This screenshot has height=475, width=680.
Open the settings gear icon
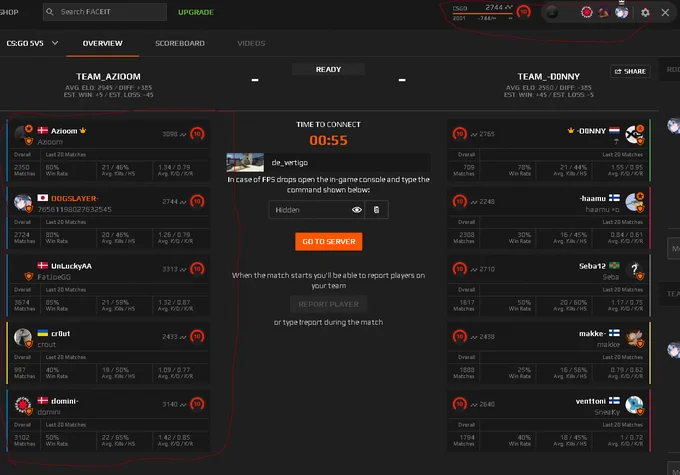coord(645,13)
